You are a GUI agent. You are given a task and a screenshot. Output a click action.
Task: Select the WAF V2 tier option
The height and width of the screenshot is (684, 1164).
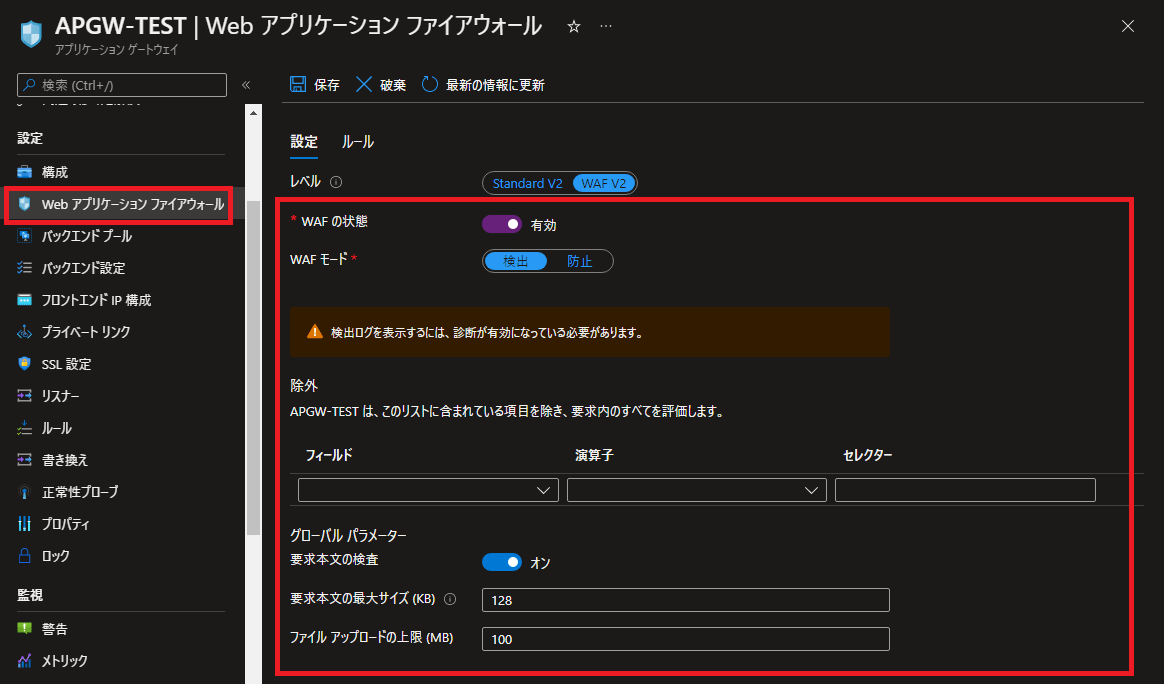click(604, 183)
